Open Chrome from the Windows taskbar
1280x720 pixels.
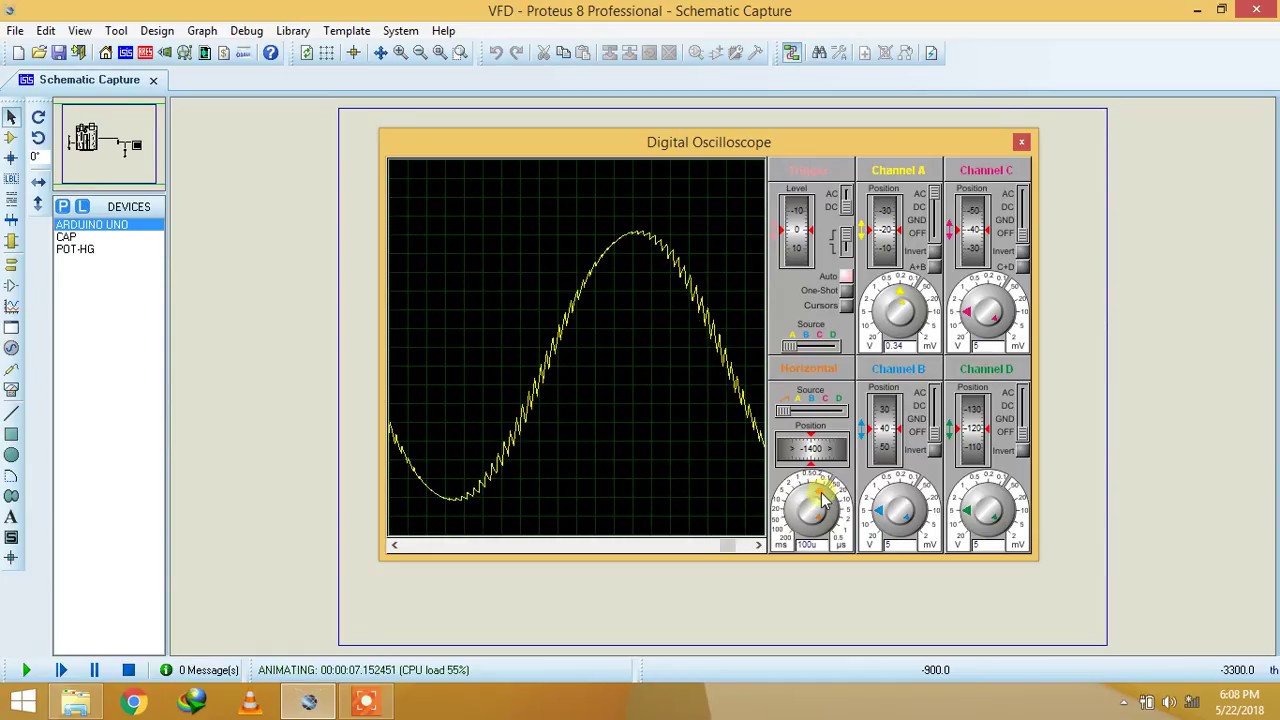132,702
